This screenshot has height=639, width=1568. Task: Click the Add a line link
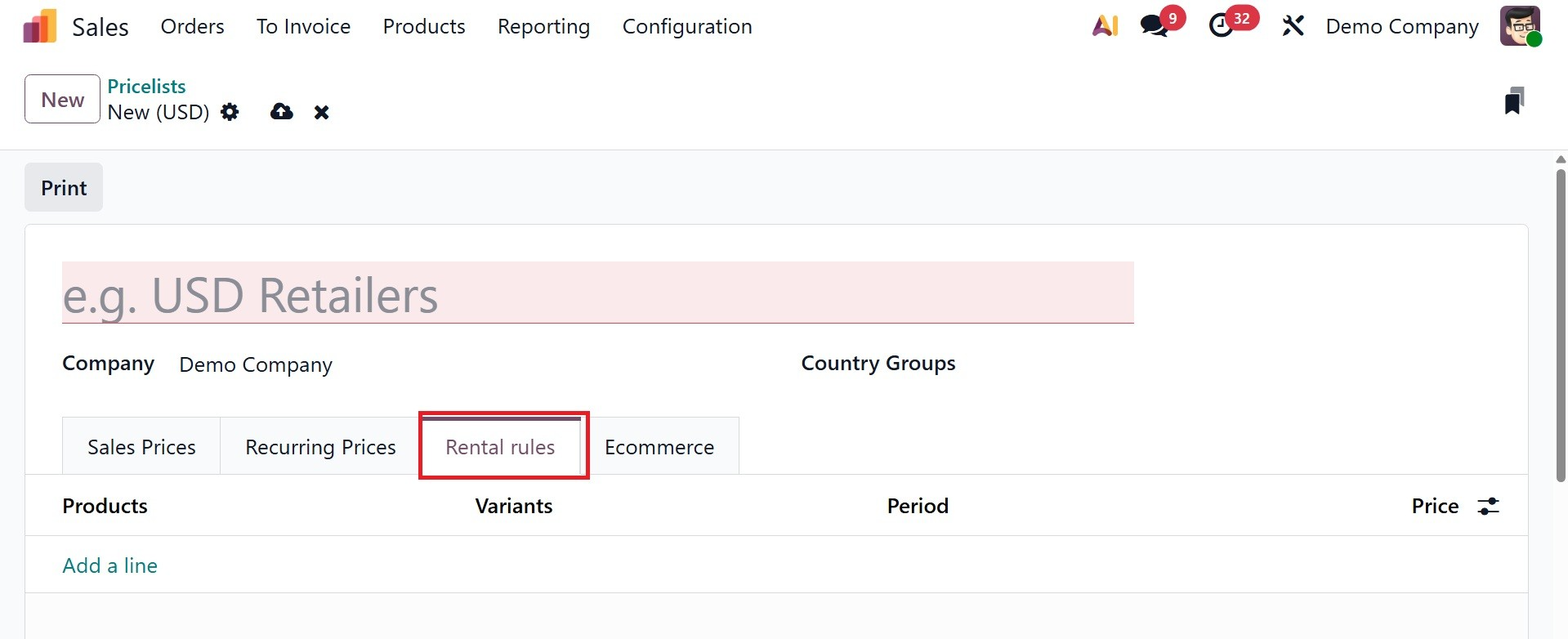tap(110, 565)
